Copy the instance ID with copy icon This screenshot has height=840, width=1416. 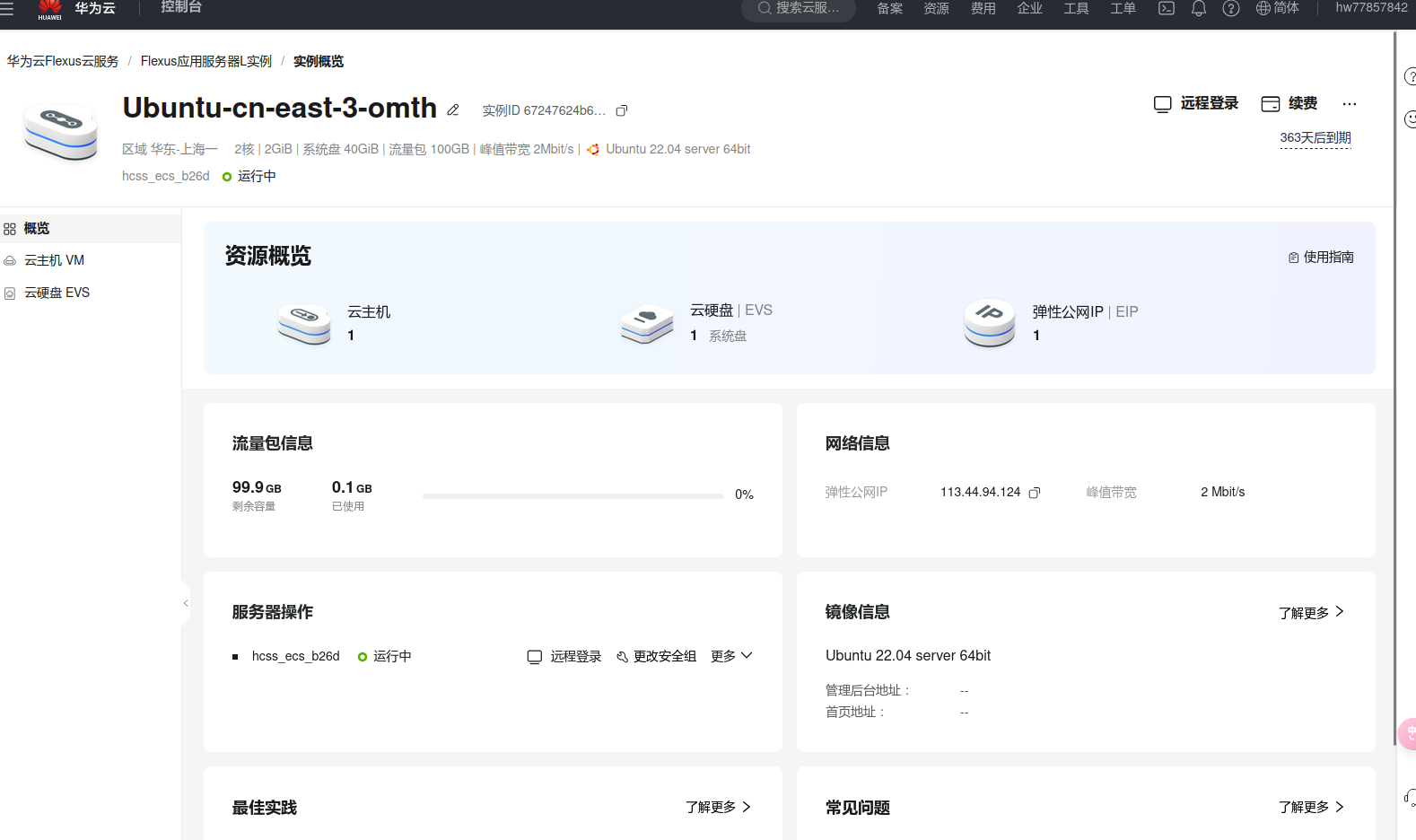622,110
